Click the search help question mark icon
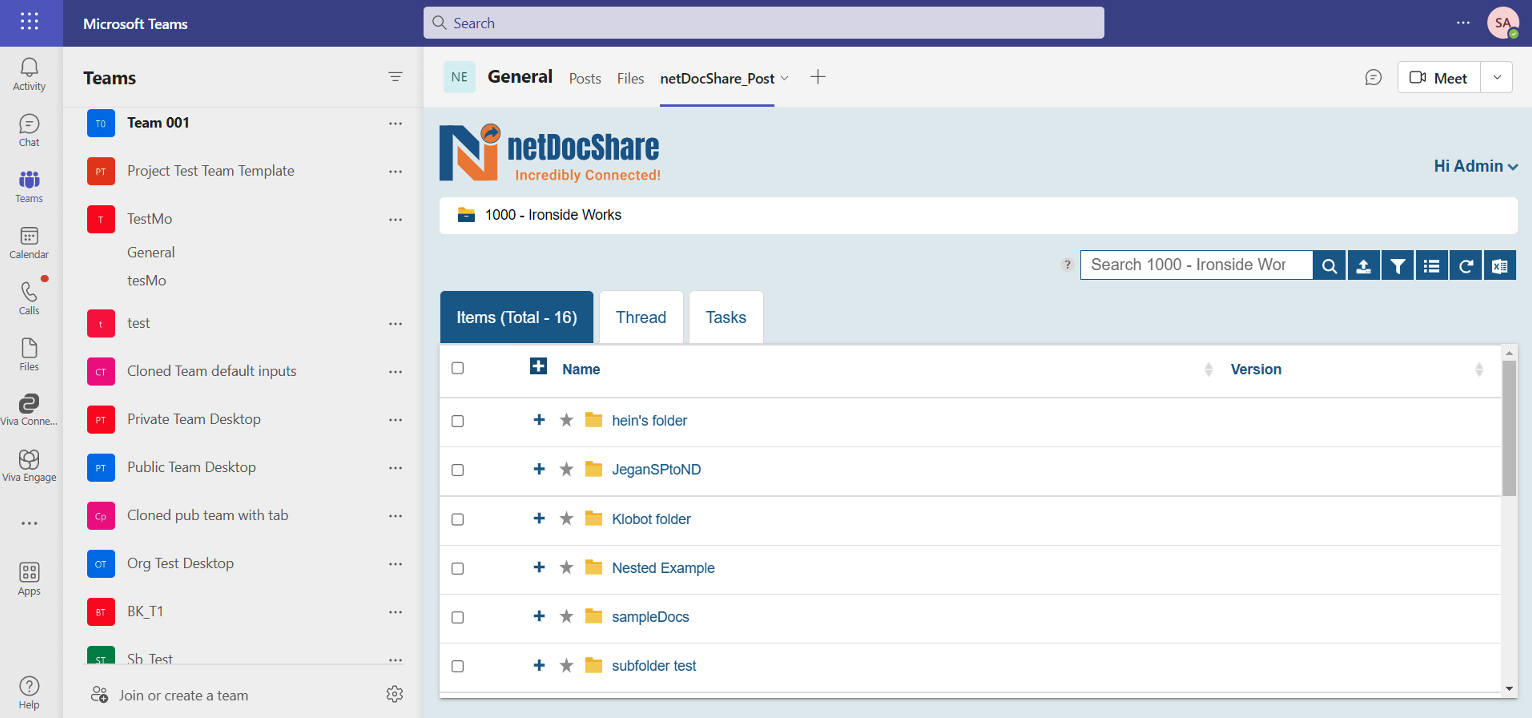1532x718 pixels. click(x=1068, y=265)
